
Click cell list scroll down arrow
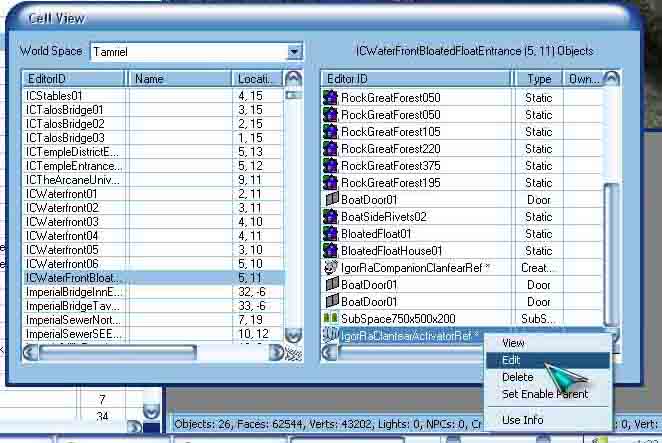(293, 335)
